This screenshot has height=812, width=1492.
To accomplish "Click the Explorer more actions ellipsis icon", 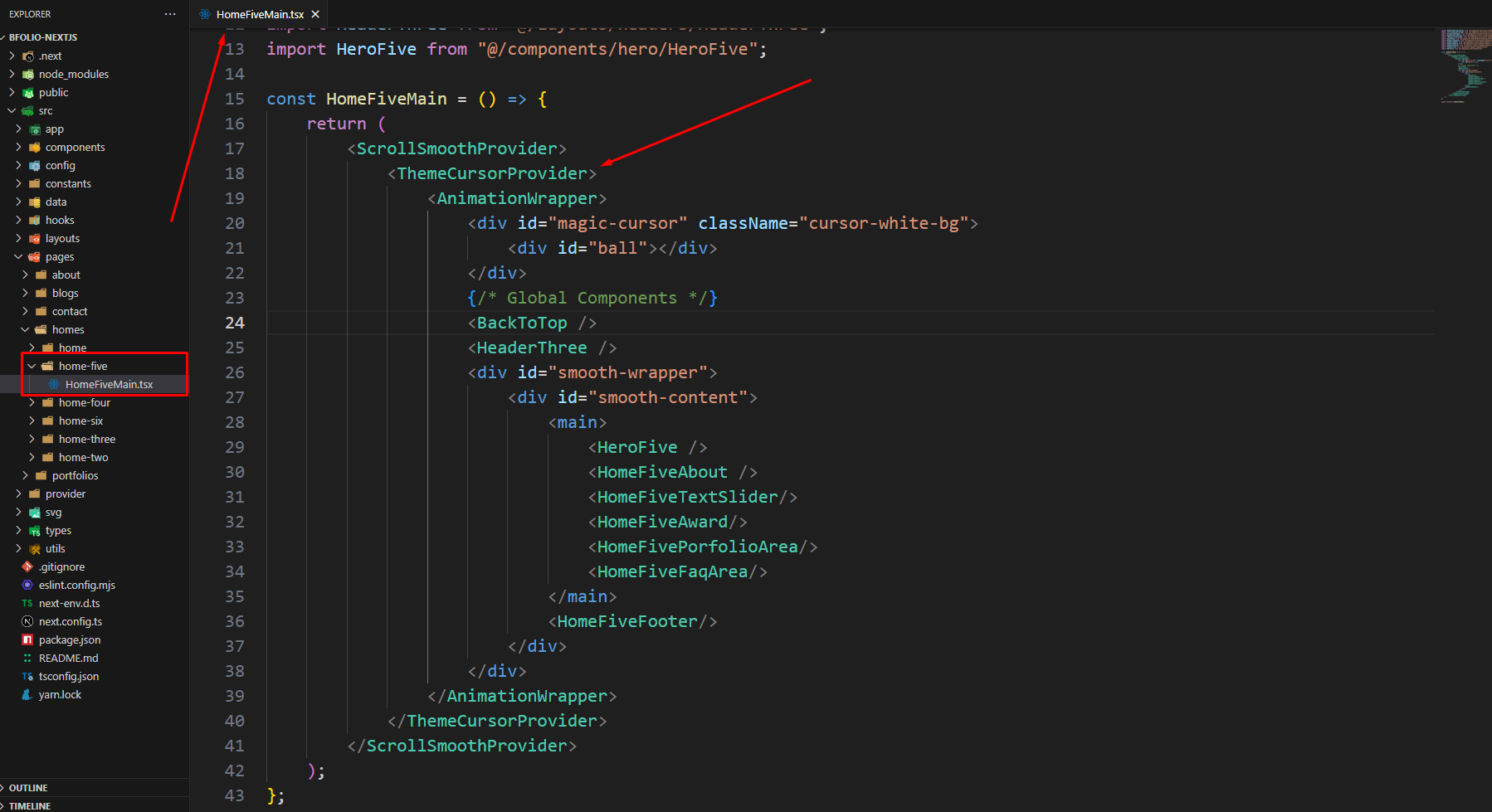I will pos(170,14).
